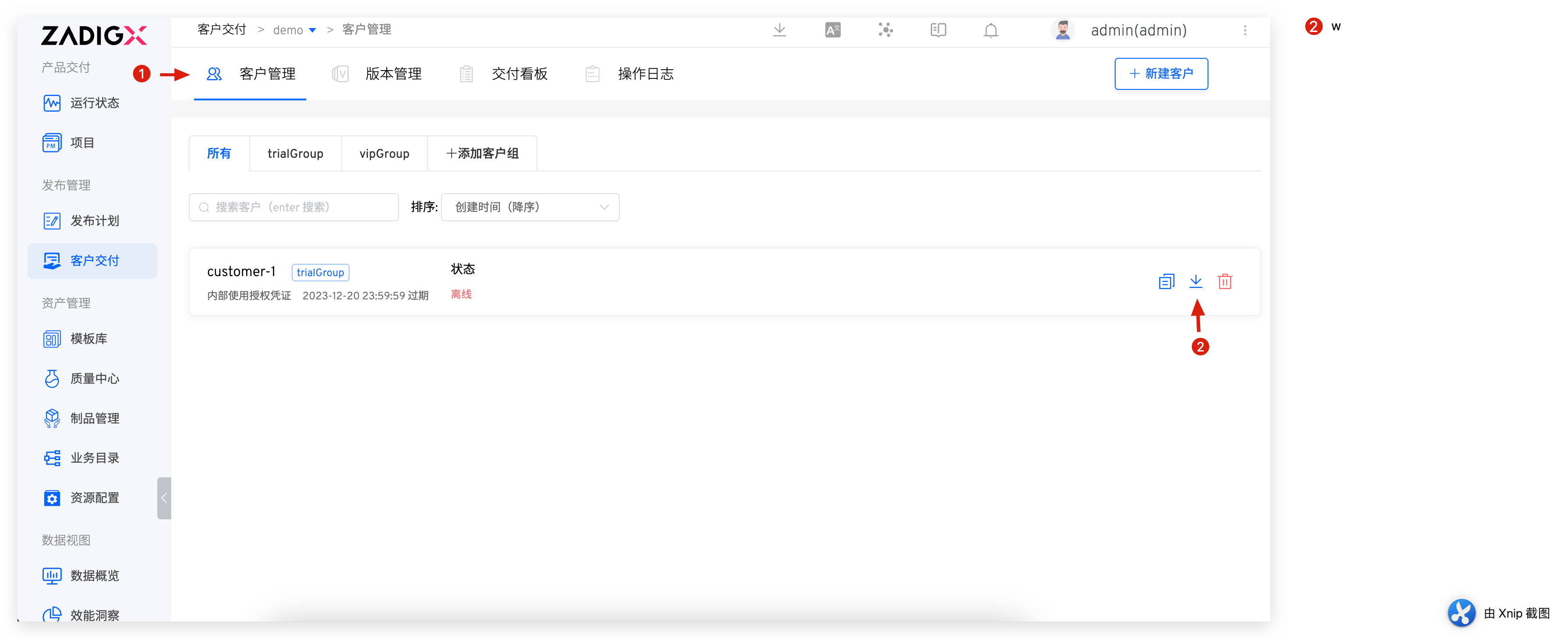Screen dimensions: 1568x639
Task: Click the download icon in top header
Action: click(779, 30)
